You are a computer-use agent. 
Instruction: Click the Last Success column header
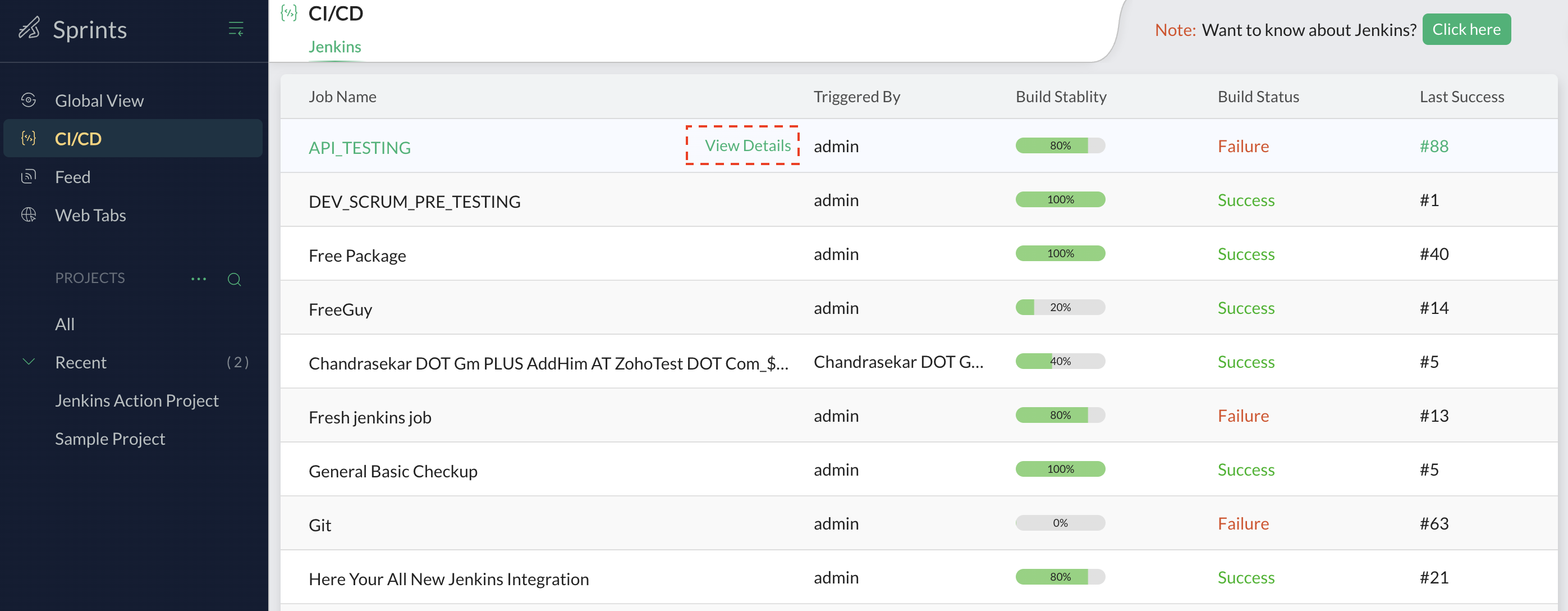tap(1461, 96)
